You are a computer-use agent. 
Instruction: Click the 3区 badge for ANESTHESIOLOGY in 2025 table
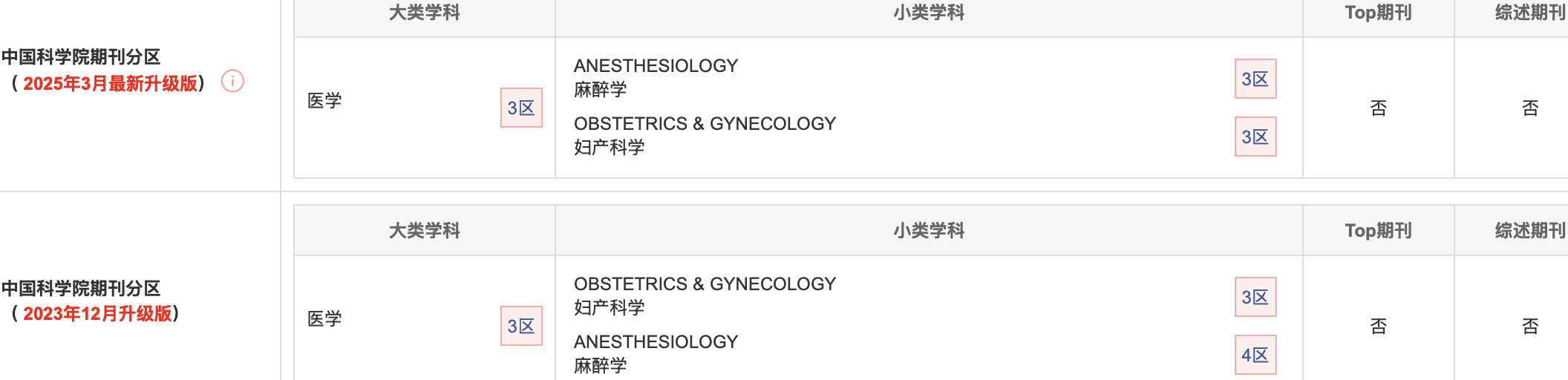(1255, 79)
